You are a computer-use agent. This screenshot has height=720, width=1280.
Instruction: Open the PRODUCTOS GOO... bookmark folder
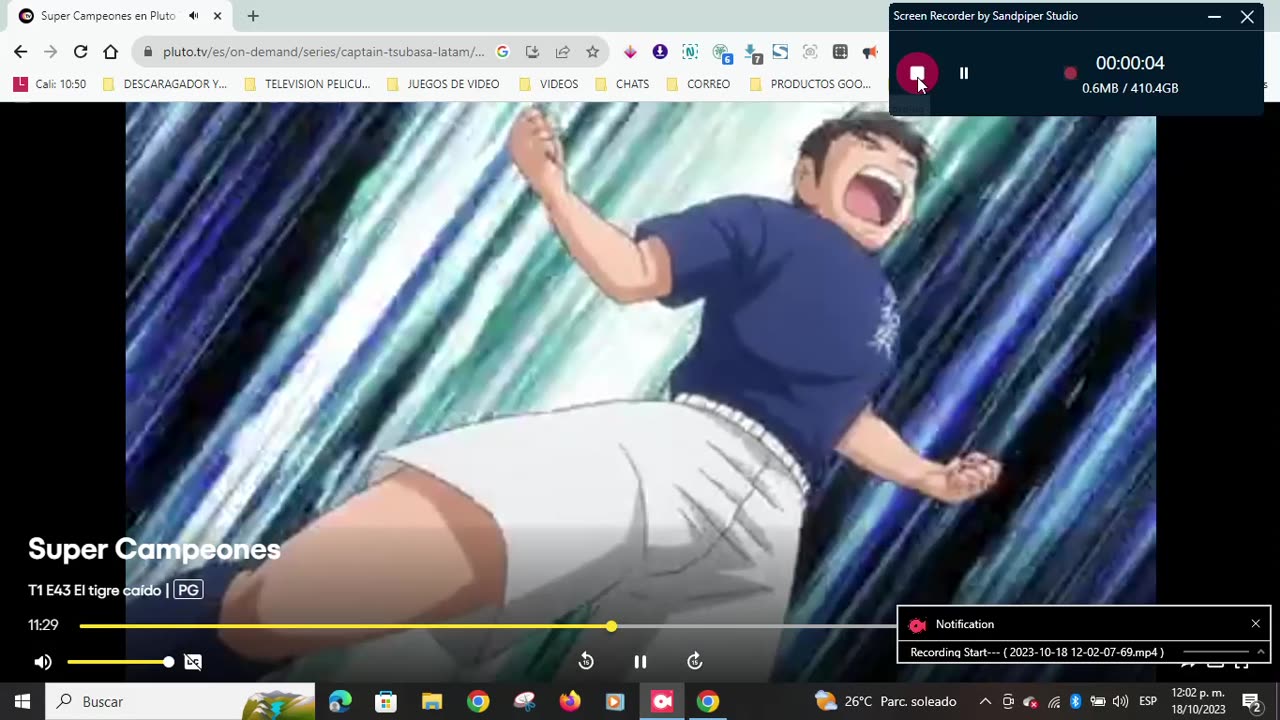pyautogui.click(x=811, y=84)
